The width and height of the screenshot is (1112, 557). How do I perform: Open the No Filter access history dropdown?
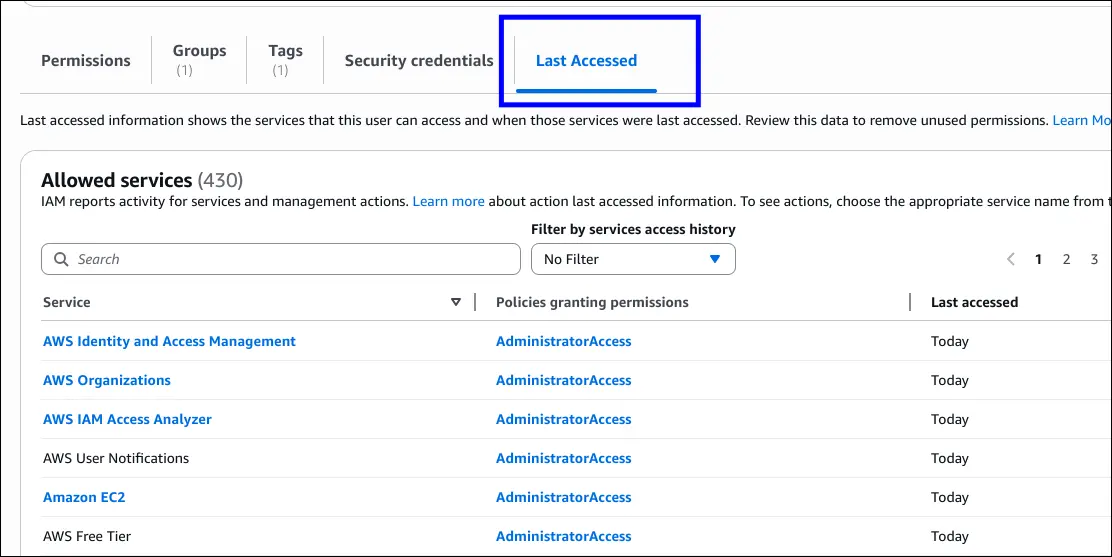point(633,259)
